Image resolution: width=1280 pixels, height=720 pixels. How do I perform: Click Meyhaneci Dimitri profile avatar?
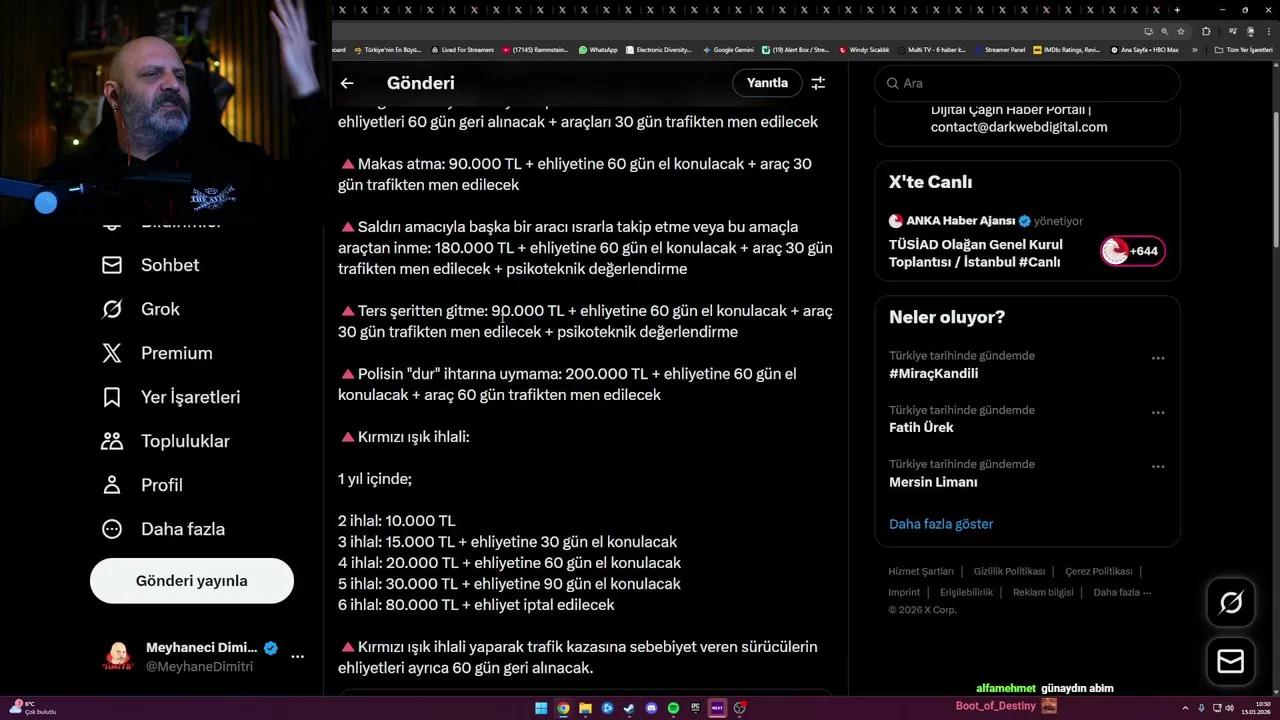[118, 657]
